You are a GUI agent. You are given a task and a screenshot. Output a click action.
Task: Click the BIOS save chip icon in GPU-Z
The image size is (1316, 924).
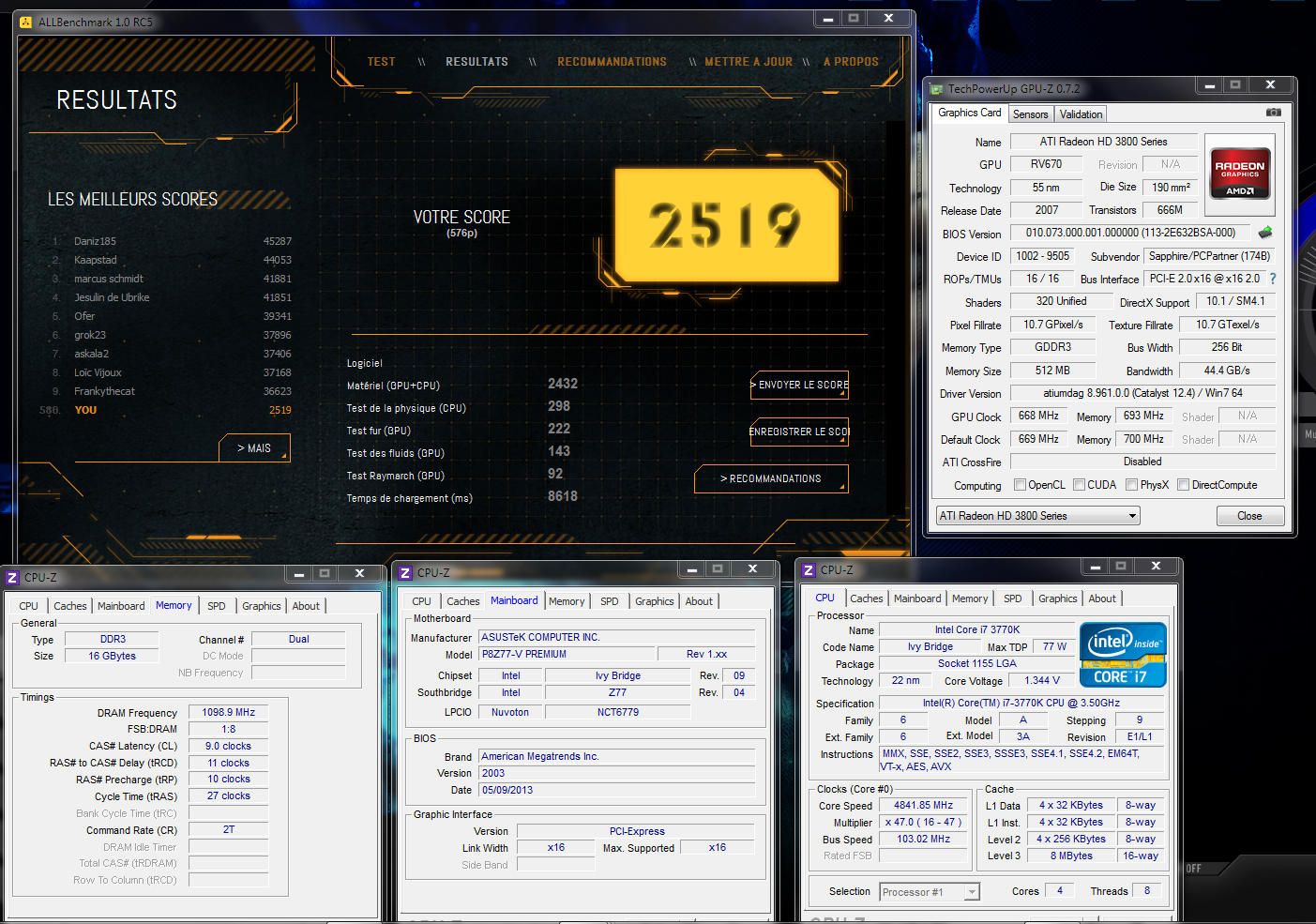click(1265, 233)
